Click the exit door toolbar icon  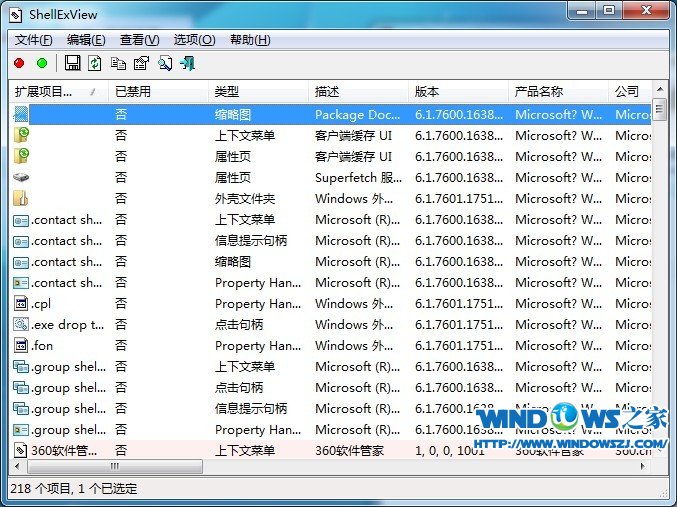187,63
